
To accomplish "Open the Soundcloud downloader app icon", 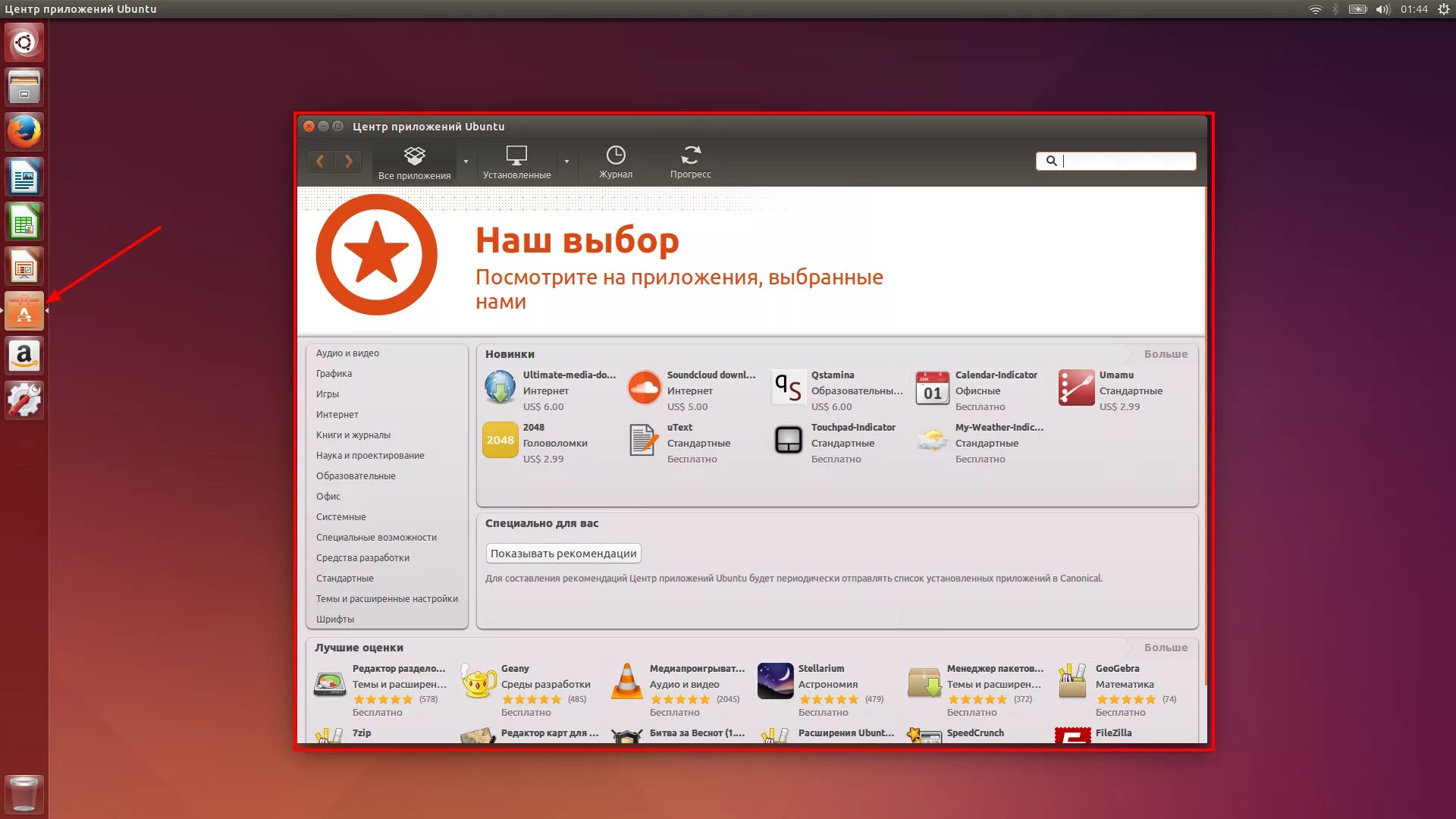I will 644,388.
